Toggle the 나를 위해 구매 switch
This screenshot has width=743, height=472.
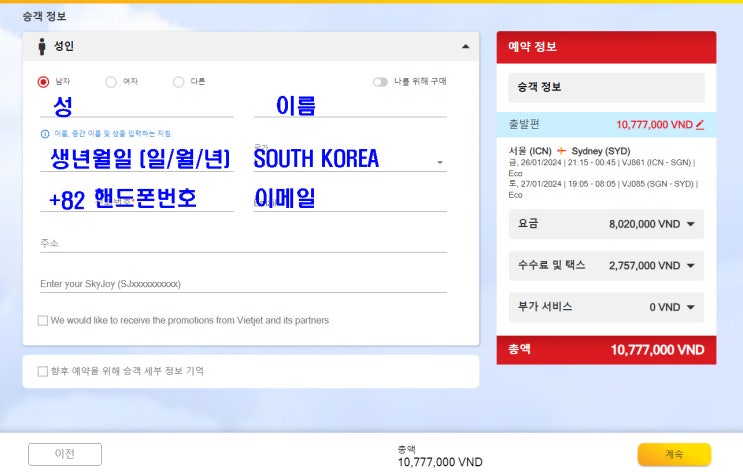[x=380, y=82]
